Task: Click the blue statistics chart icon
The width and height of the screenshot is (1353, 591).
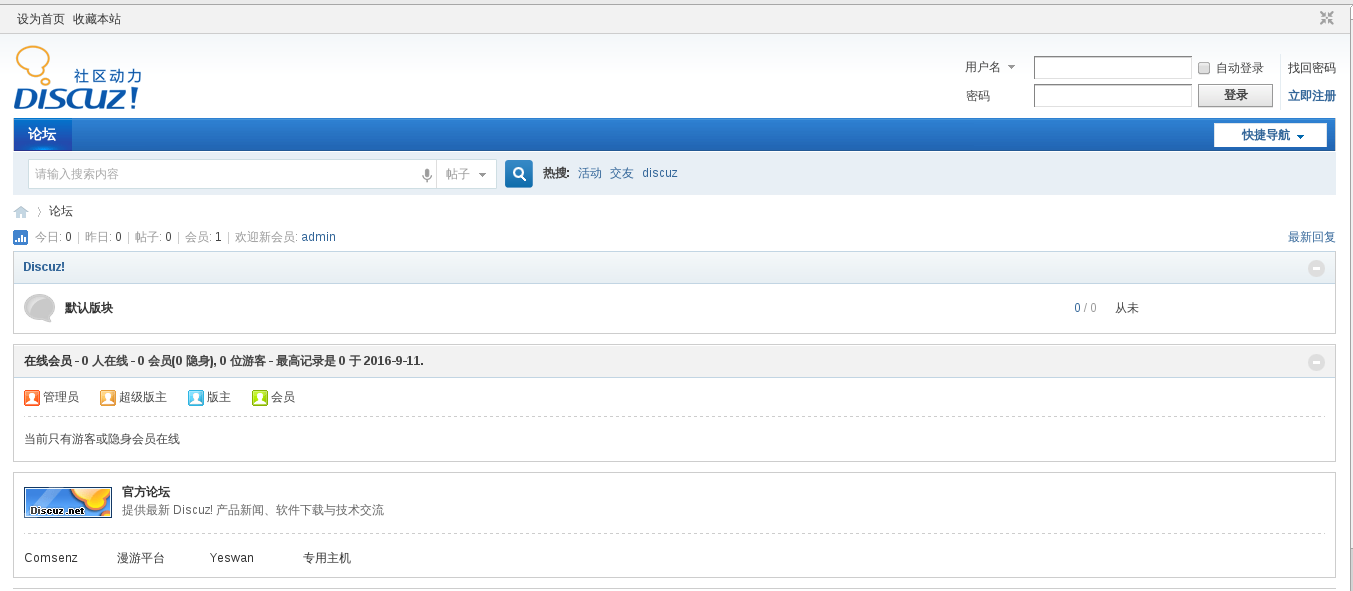Action: point(21,237)
